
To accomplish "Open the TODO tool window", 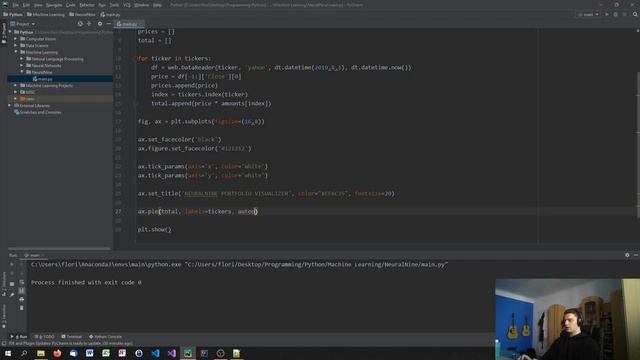I will coord(44,337).
